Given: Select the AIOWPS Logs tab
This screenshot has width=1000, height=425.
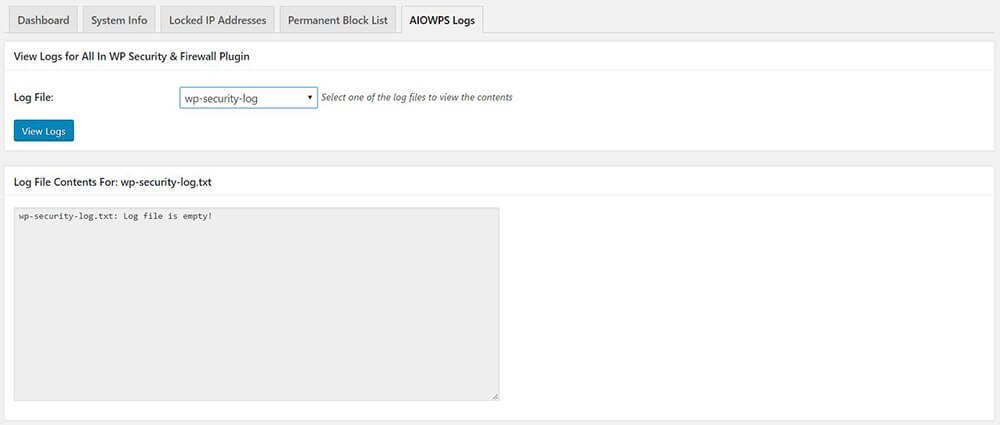Looking at the screenshot, I should point(442,20).
